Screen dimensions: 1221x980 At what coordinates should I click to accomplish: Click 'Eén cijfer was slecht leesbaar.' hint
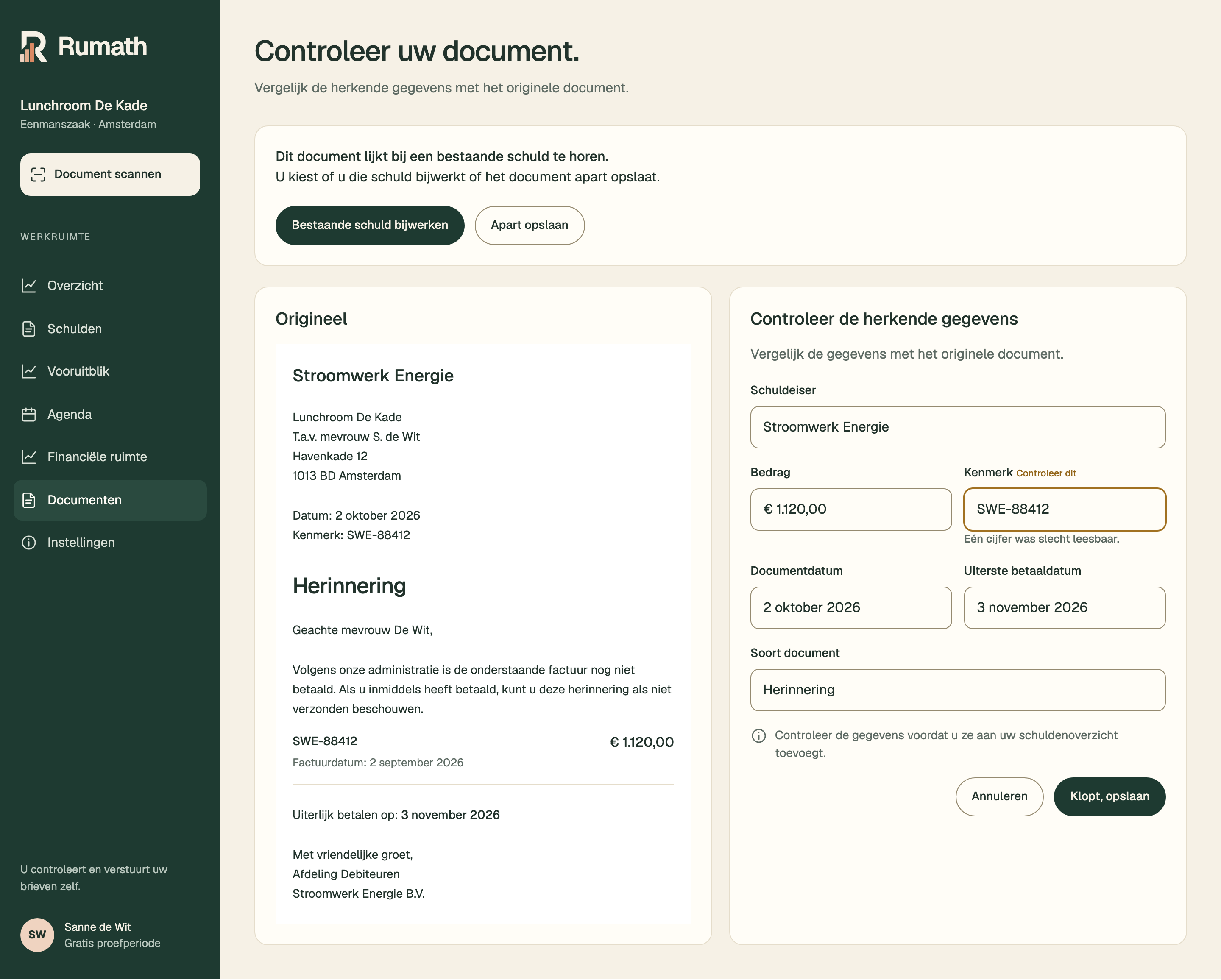(x=1042, y=539)
